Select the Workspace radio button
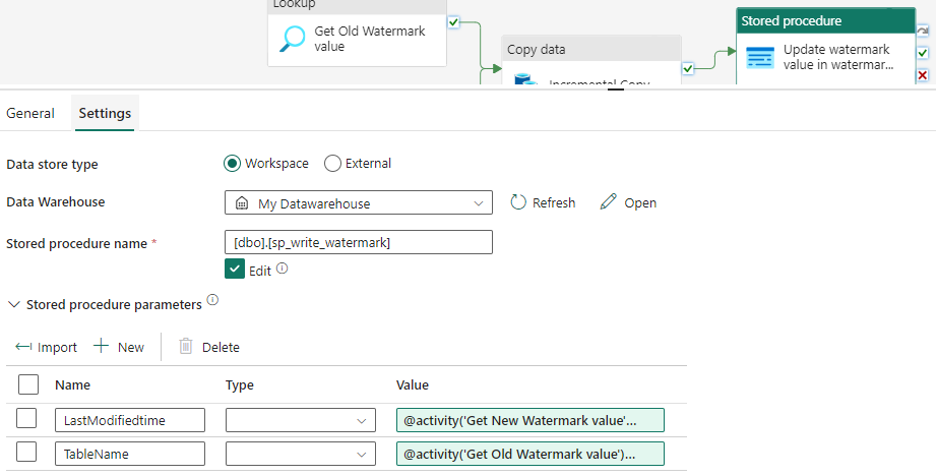 point(232,163)
